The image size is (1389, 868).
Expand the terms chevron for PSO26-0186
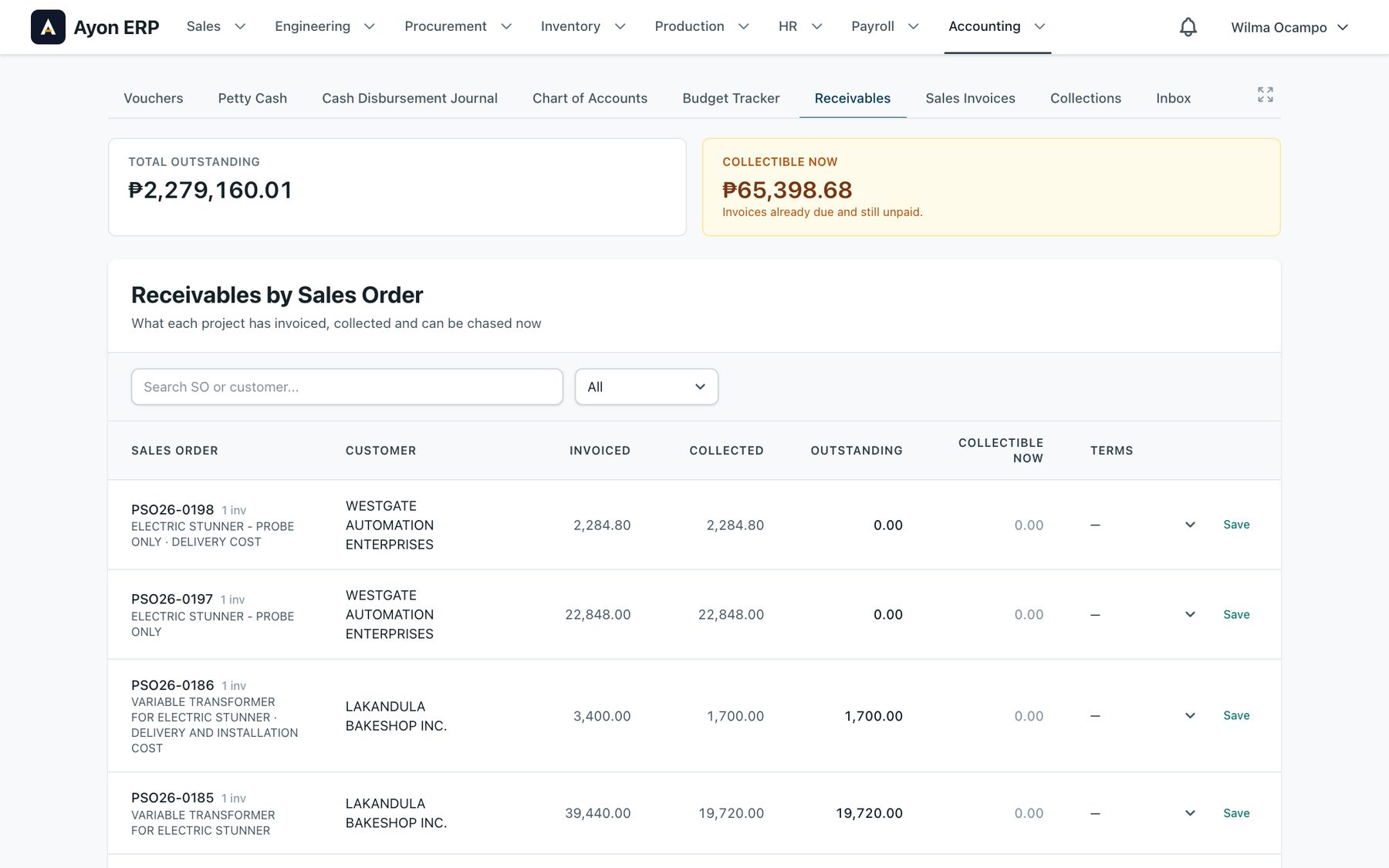[1190, 715]
